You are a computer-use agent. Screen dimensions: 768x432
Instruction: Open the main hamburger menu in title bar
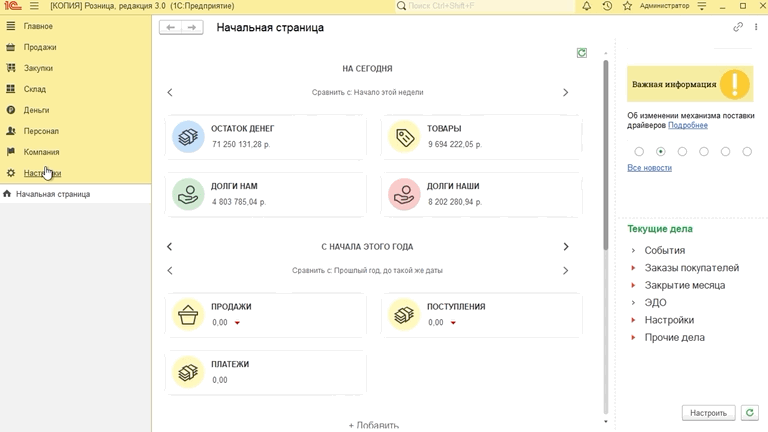point(34,6)
